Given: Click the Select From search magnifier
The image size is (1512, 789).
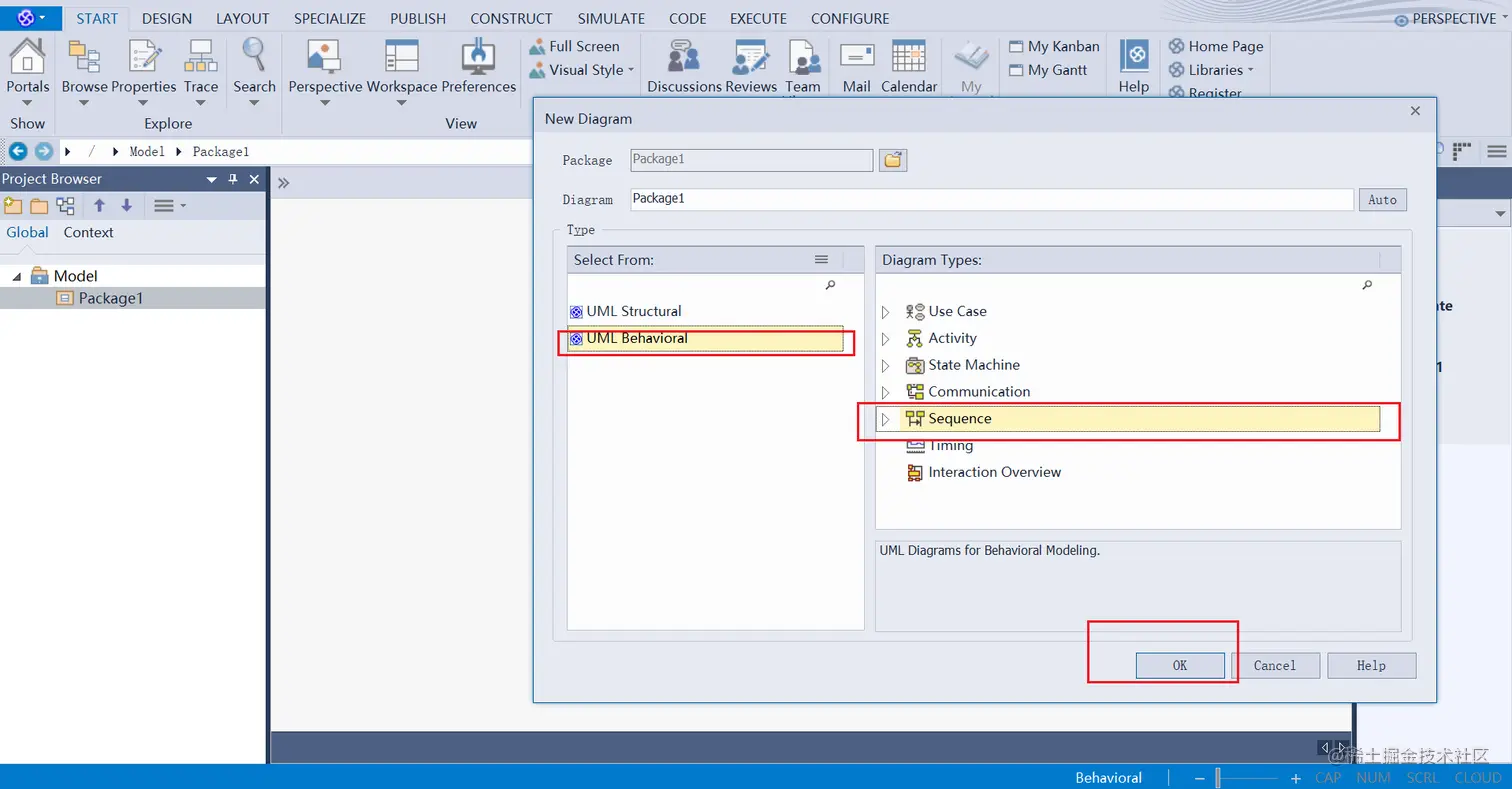Looking at the screenshot, I should 829,286.
